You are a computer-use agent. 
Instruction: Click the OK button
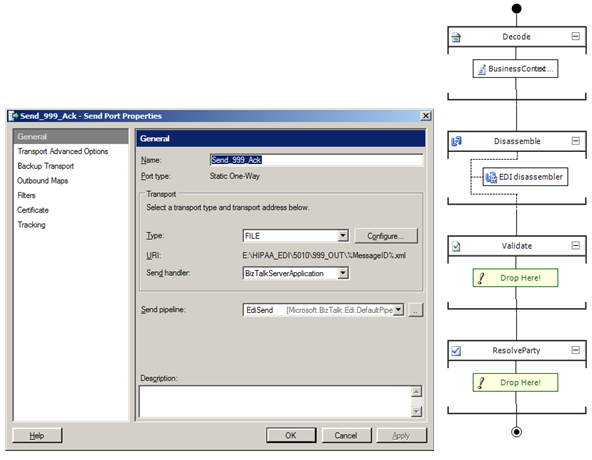(291, 435)
